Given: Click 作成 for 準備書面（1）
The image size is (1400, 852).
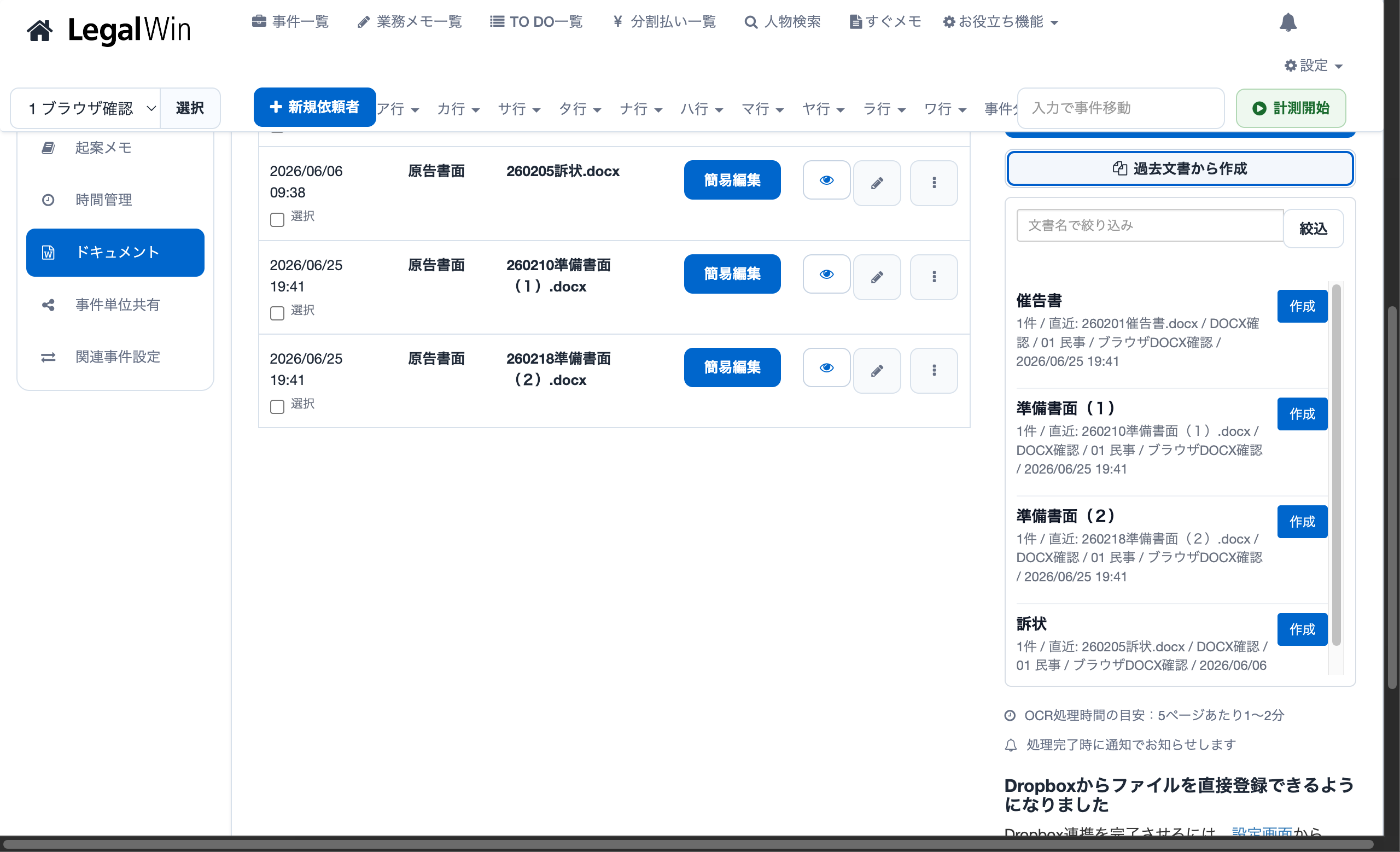Looking at the screenshot, I should coord(1302,414).
